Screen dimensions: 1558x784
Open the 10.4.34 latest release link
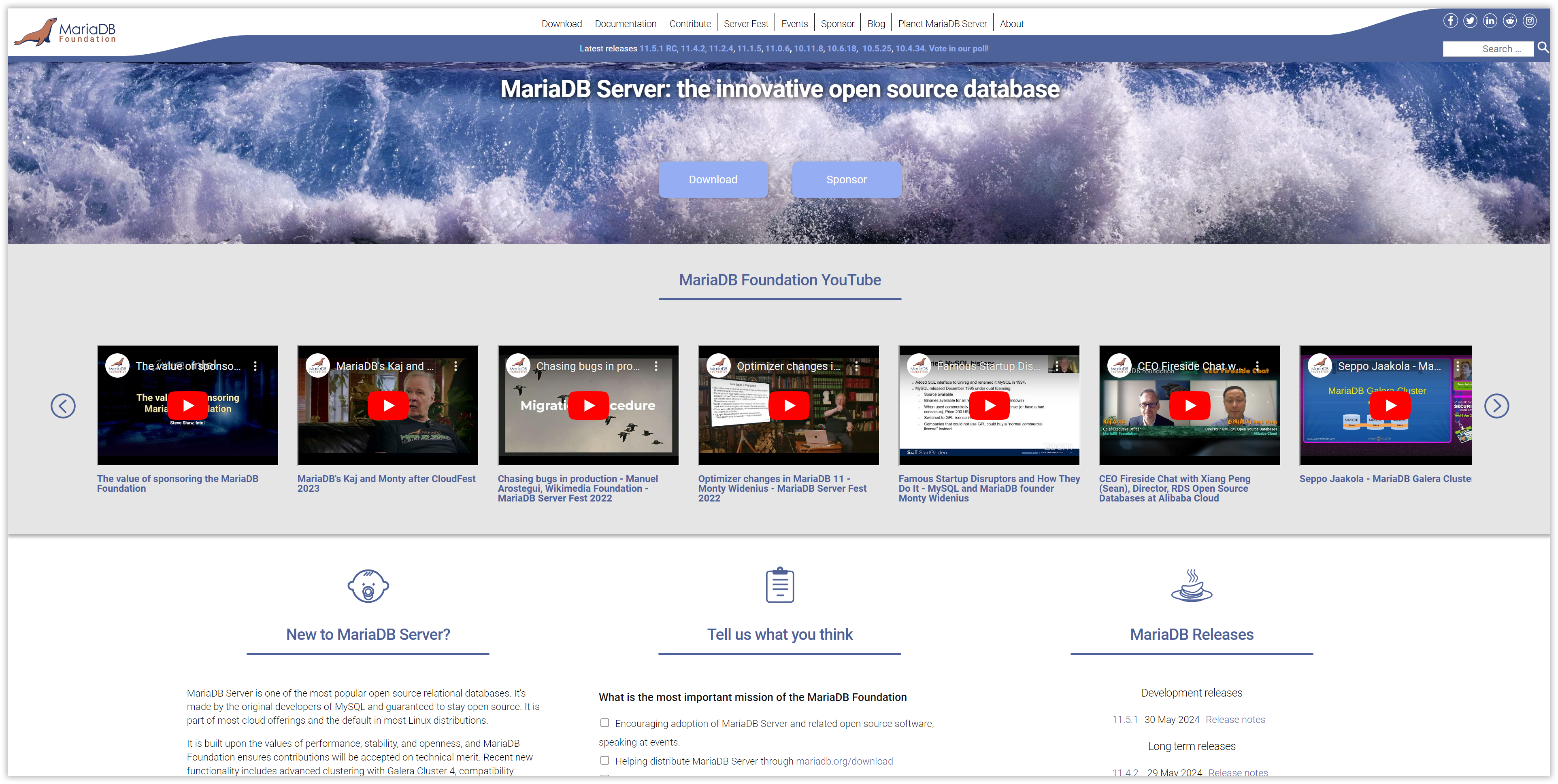coord(910,48)
